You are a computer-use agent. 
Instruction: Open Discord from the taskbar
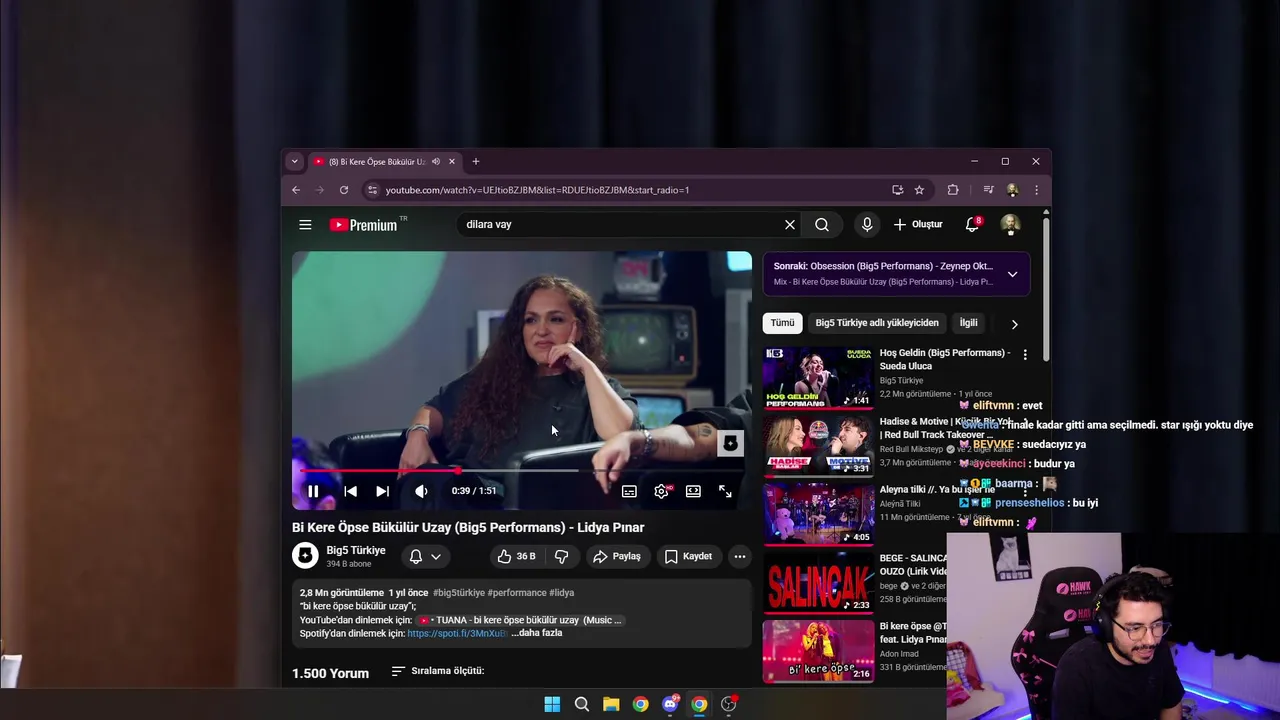[670, 704]
